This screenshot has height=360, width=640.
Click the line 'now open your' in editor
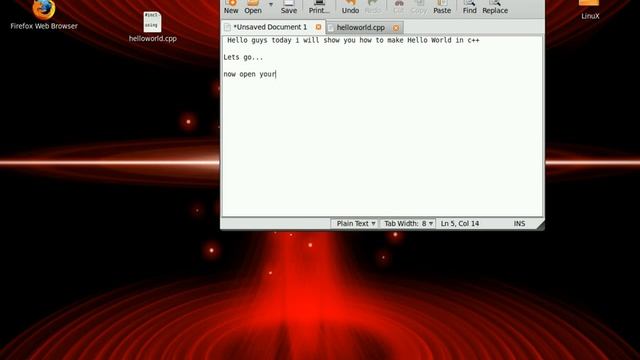pos(249,74)
